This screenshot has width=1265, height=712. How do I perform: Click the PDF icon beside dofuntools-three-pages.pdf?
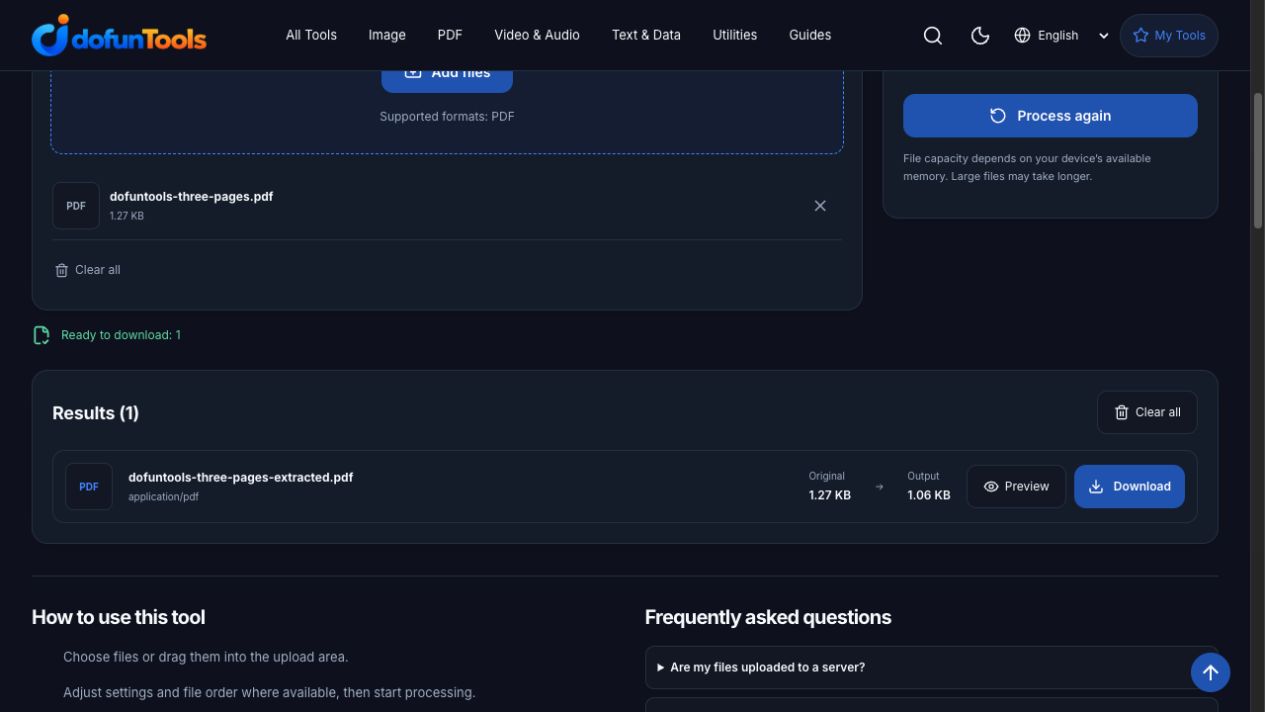[76, 206]
